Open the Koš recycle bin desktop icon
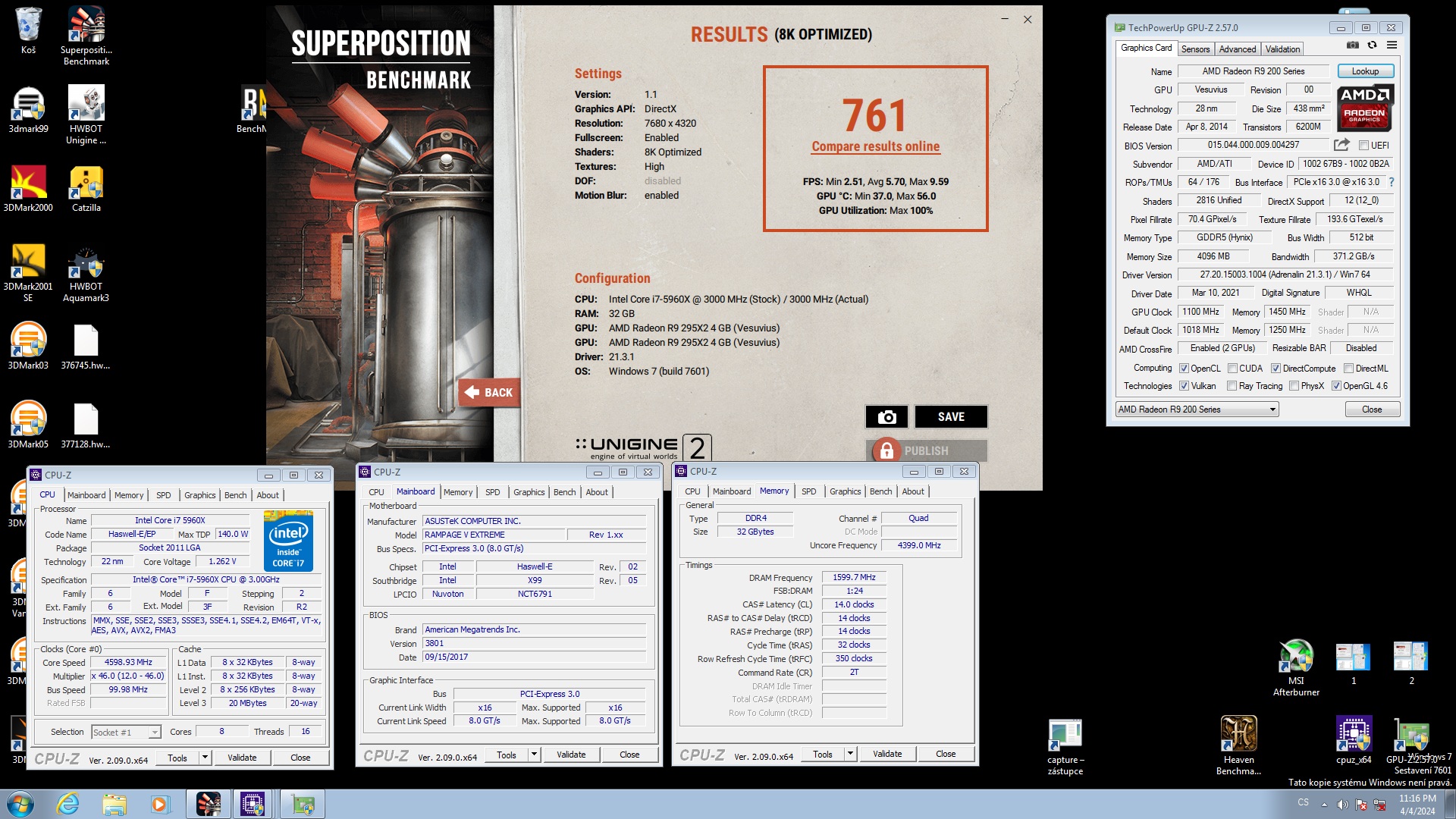 click(28, 30)
